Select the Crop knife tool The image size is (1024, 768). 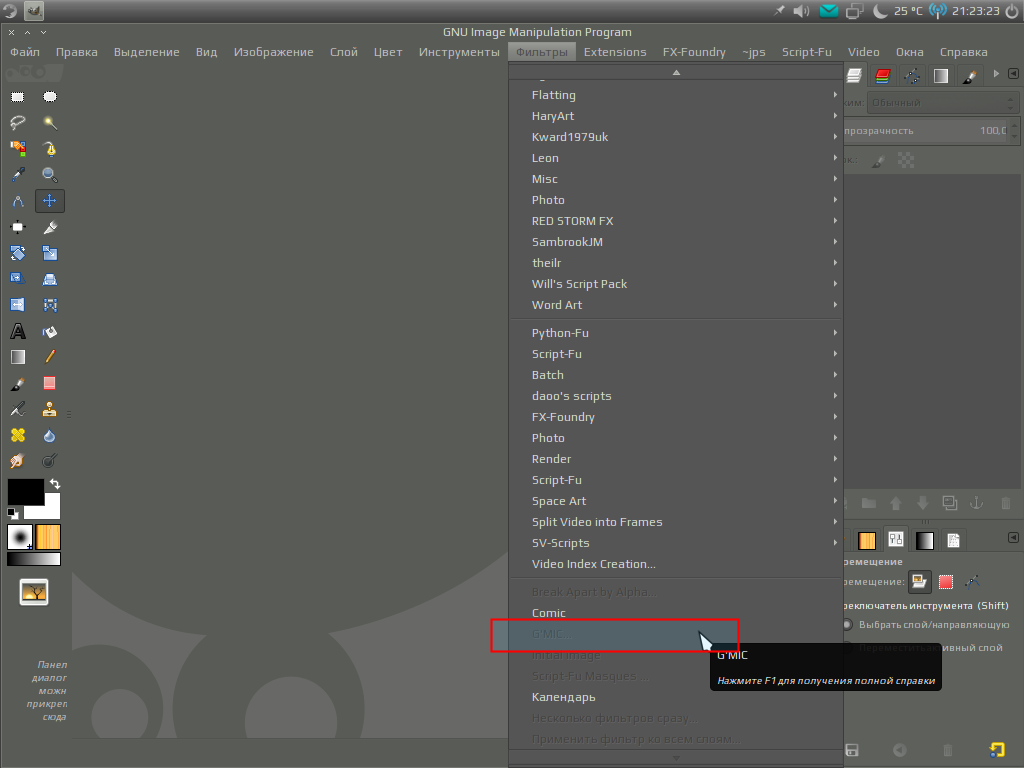coord(50,227)
